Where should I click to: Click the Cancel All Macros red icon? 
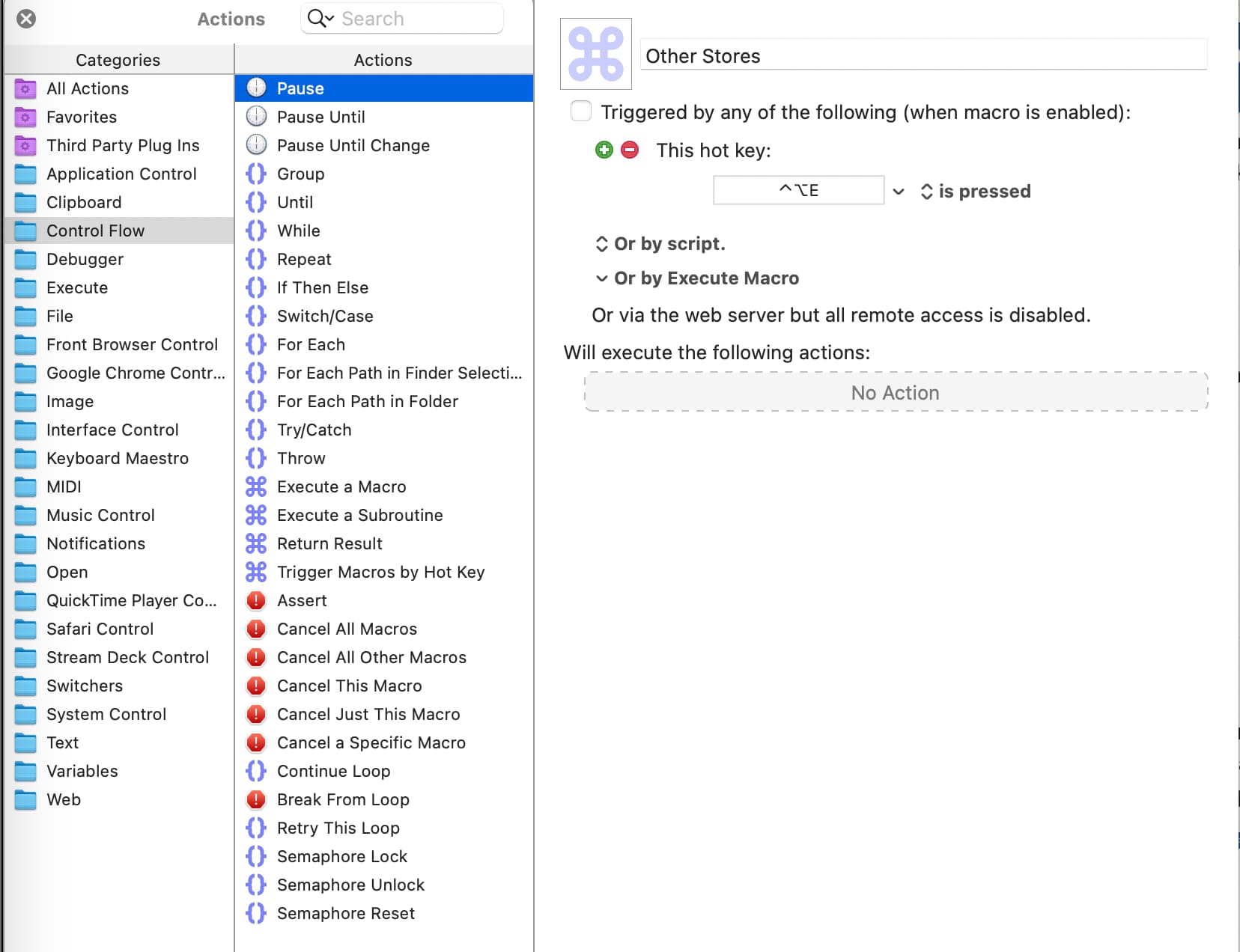click(x=256, y=629)
